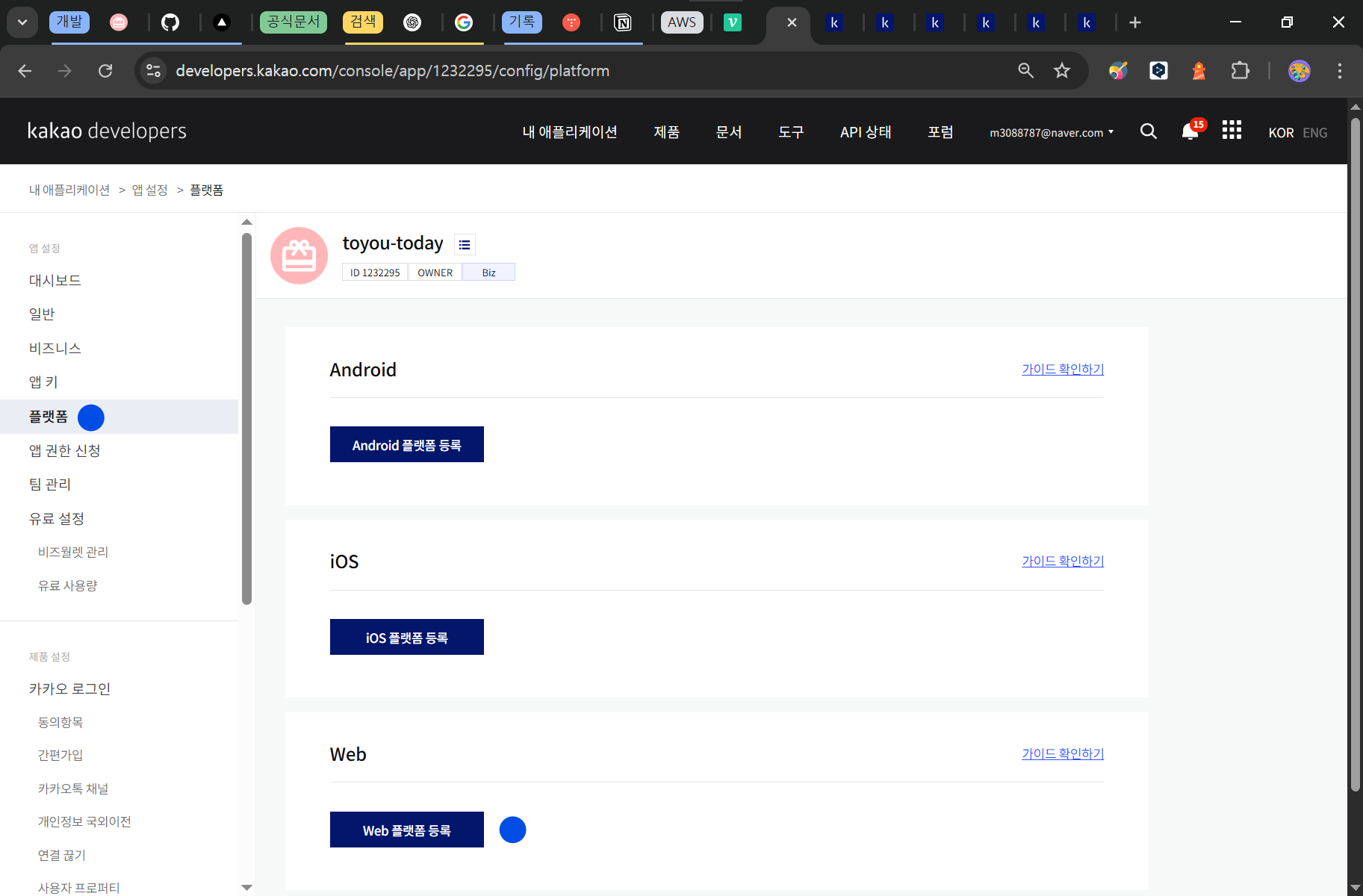Open the 도구 navigation menu
This screenshot has height=896, width=1363.
[791, 132]
